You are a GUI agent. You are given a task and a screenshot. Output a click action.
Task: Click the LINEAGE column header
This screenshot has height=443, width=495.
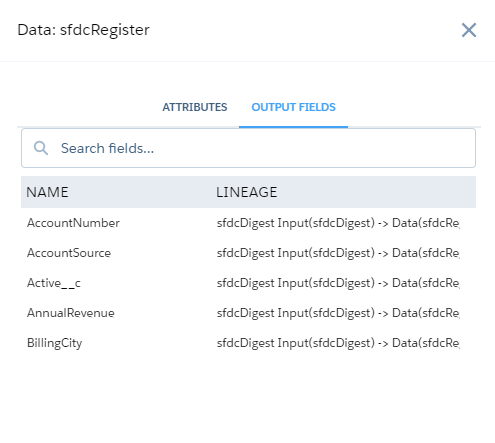tap(246, 192)
